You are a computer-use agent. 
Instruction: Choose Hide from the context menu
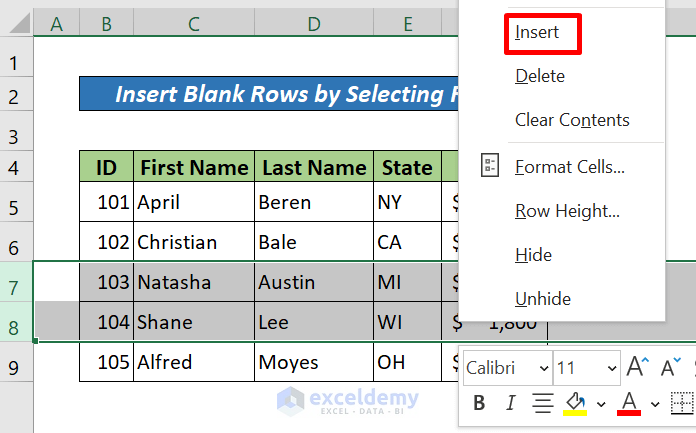534,255
